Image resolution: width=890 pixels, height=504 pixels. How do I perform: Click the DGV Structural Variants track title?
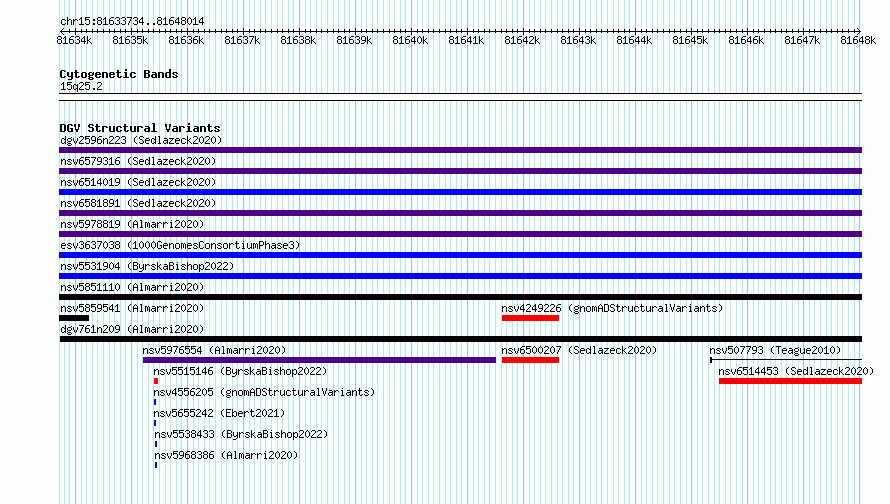tap(140, 128)
